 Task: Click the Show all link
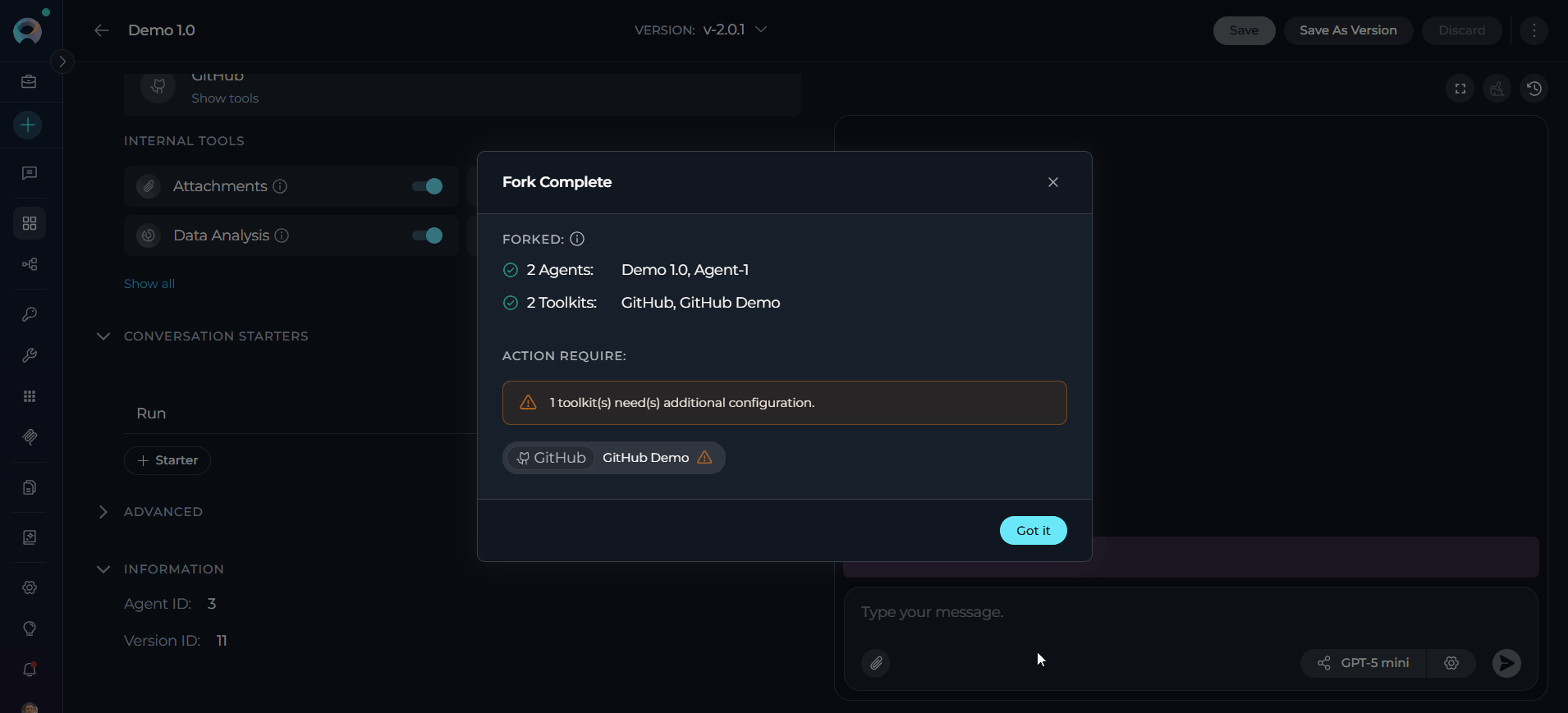tap(149, 284)
